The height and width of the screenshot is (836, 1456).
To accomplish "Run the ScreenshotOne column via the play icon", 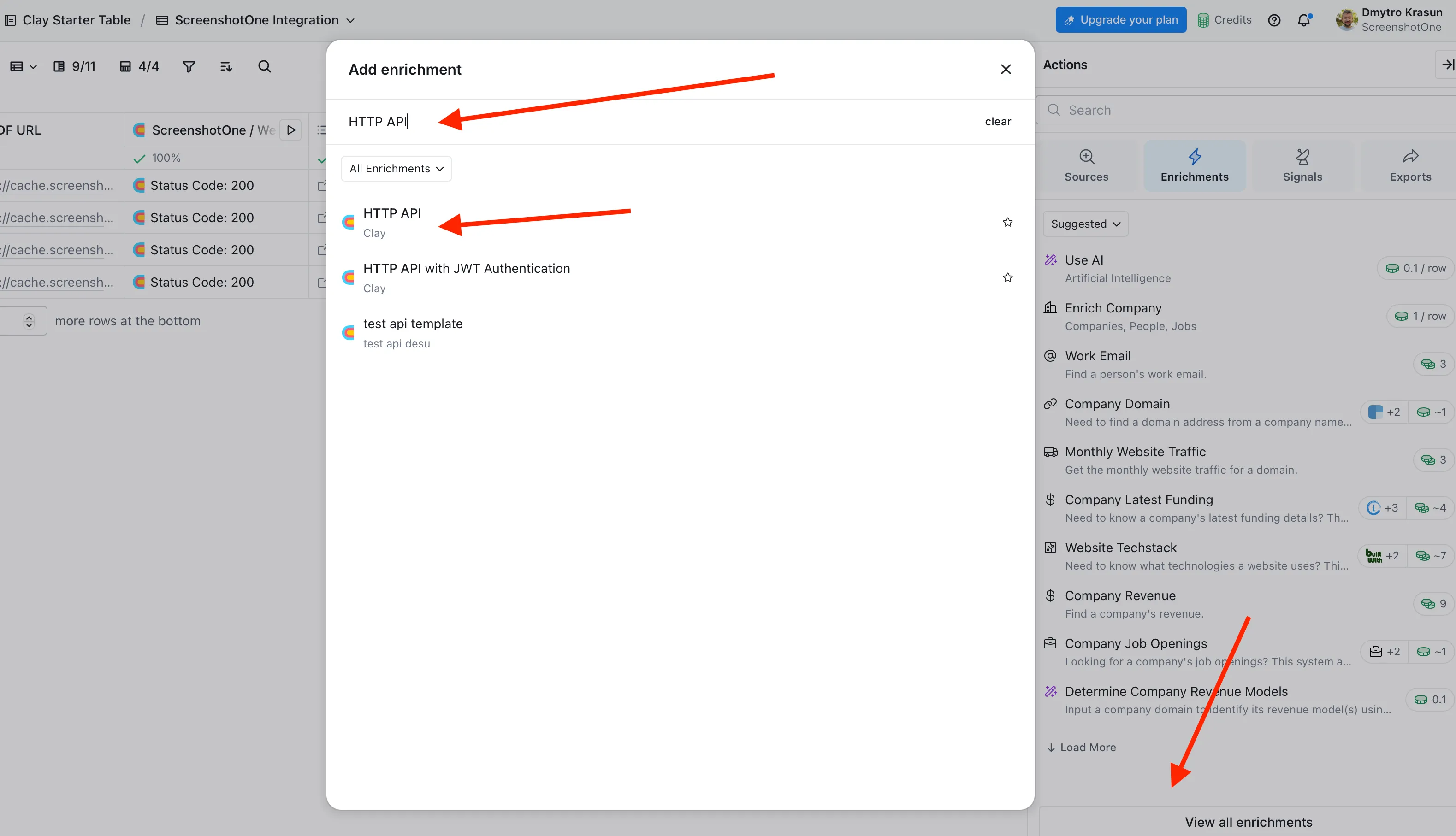I will 290,130.
